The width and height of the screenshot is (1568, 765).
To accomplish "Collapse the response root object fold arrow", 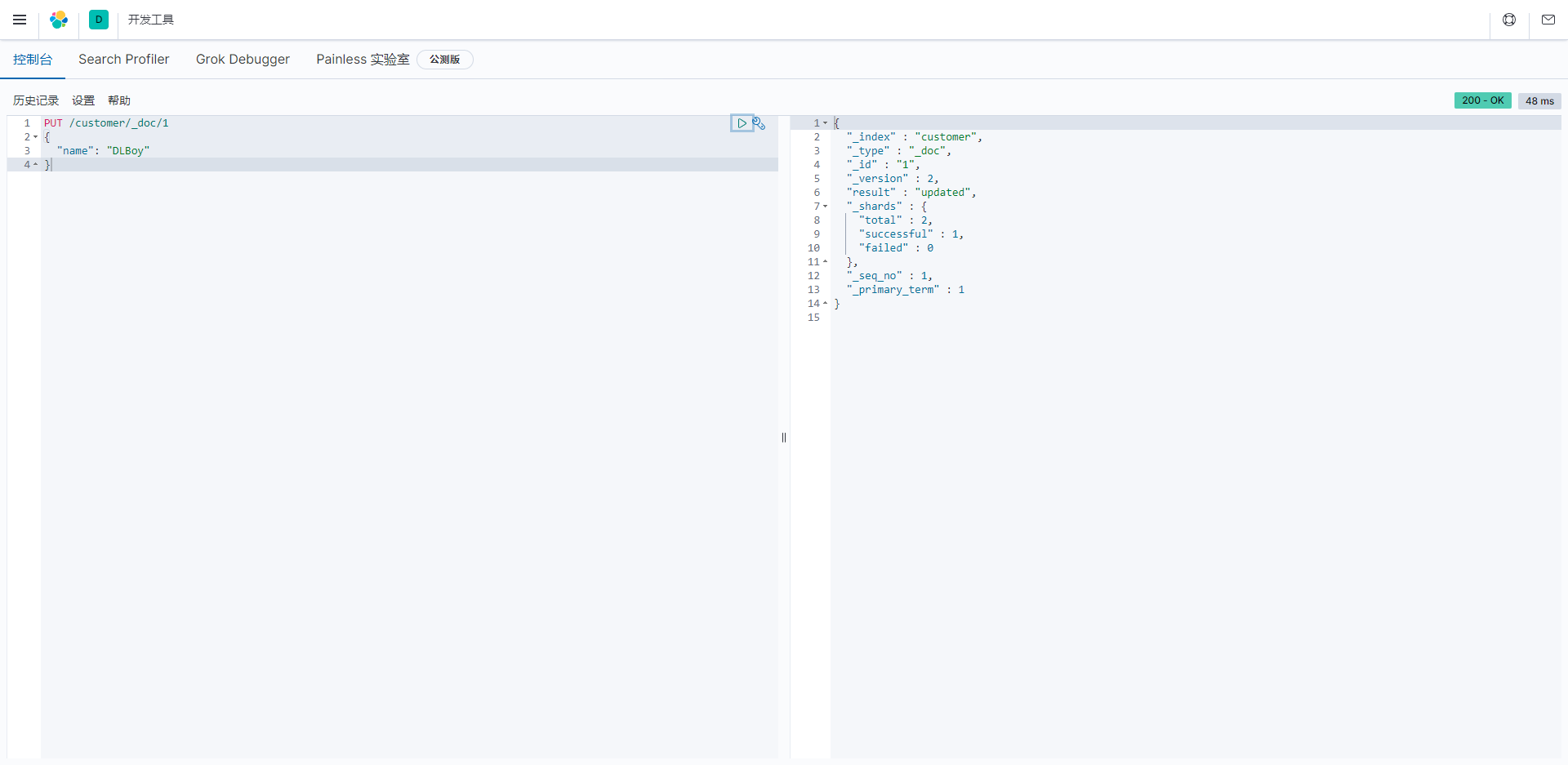I will [825, 123].
